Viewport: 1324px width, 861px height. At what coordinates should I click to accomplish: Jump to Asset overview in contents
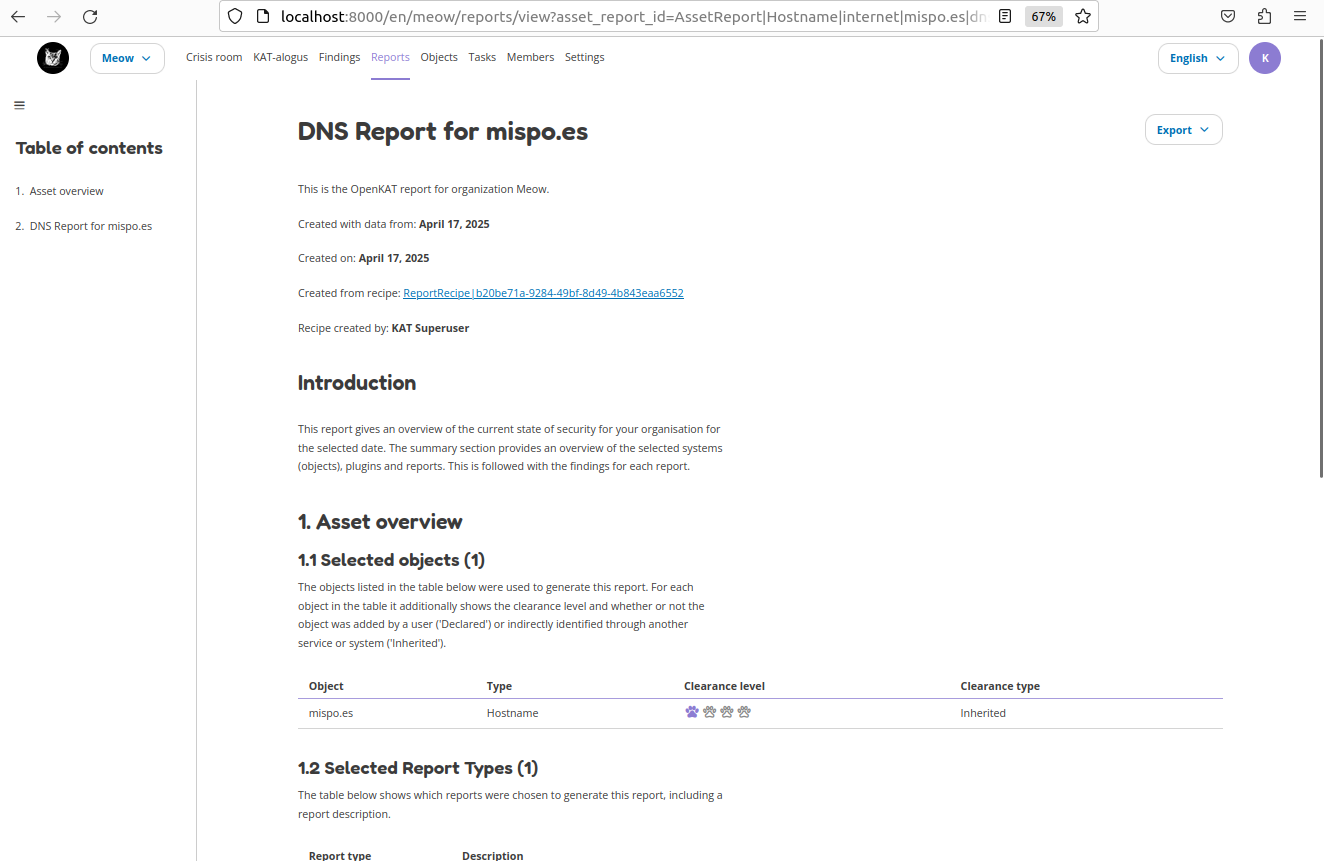[x=66, y=191]
